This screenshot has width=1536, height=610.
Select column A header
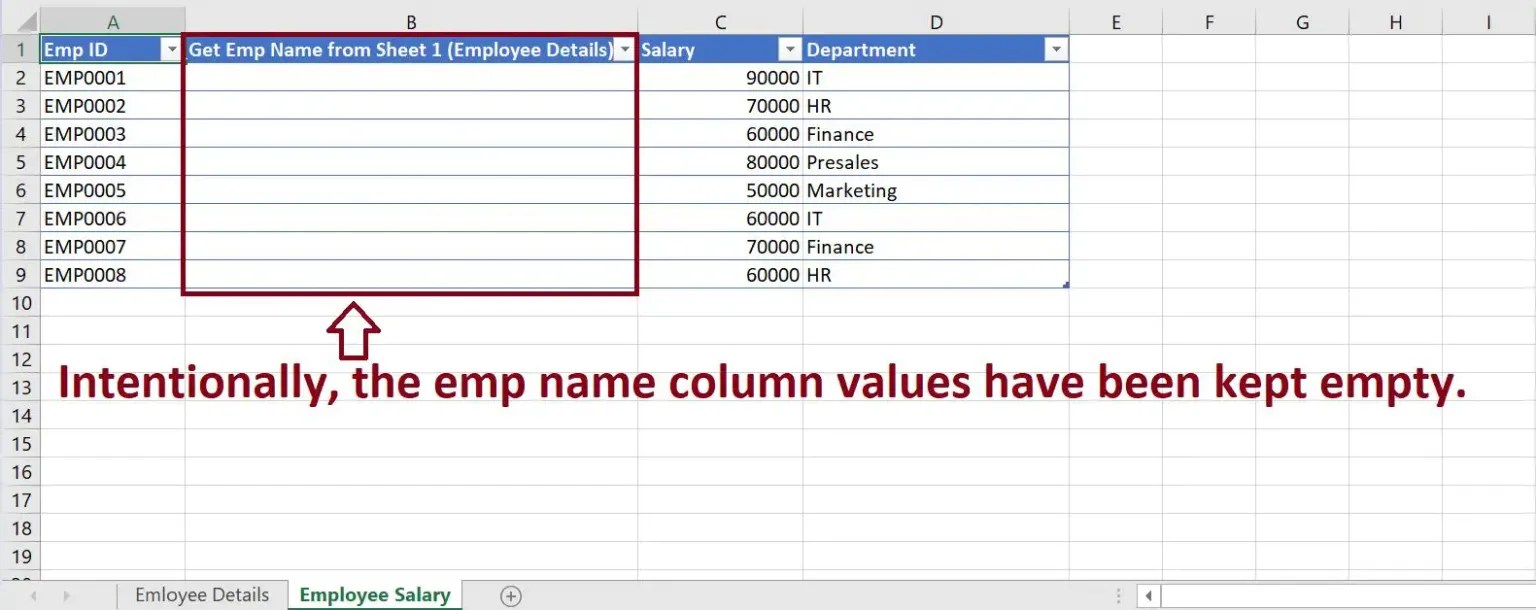(x=112, y=21)
